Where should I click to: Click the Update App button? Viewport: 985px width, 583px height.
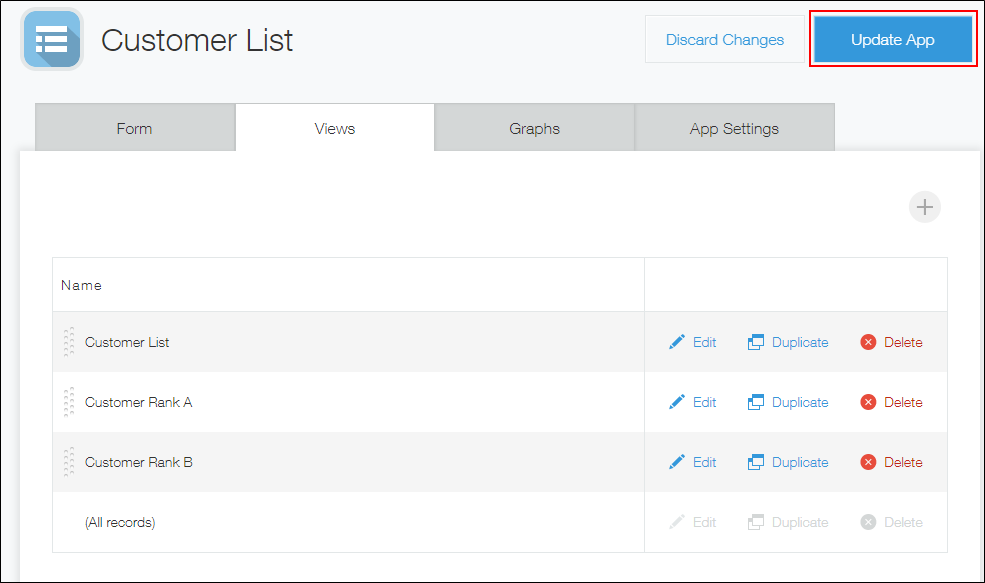tap(891, 39)
